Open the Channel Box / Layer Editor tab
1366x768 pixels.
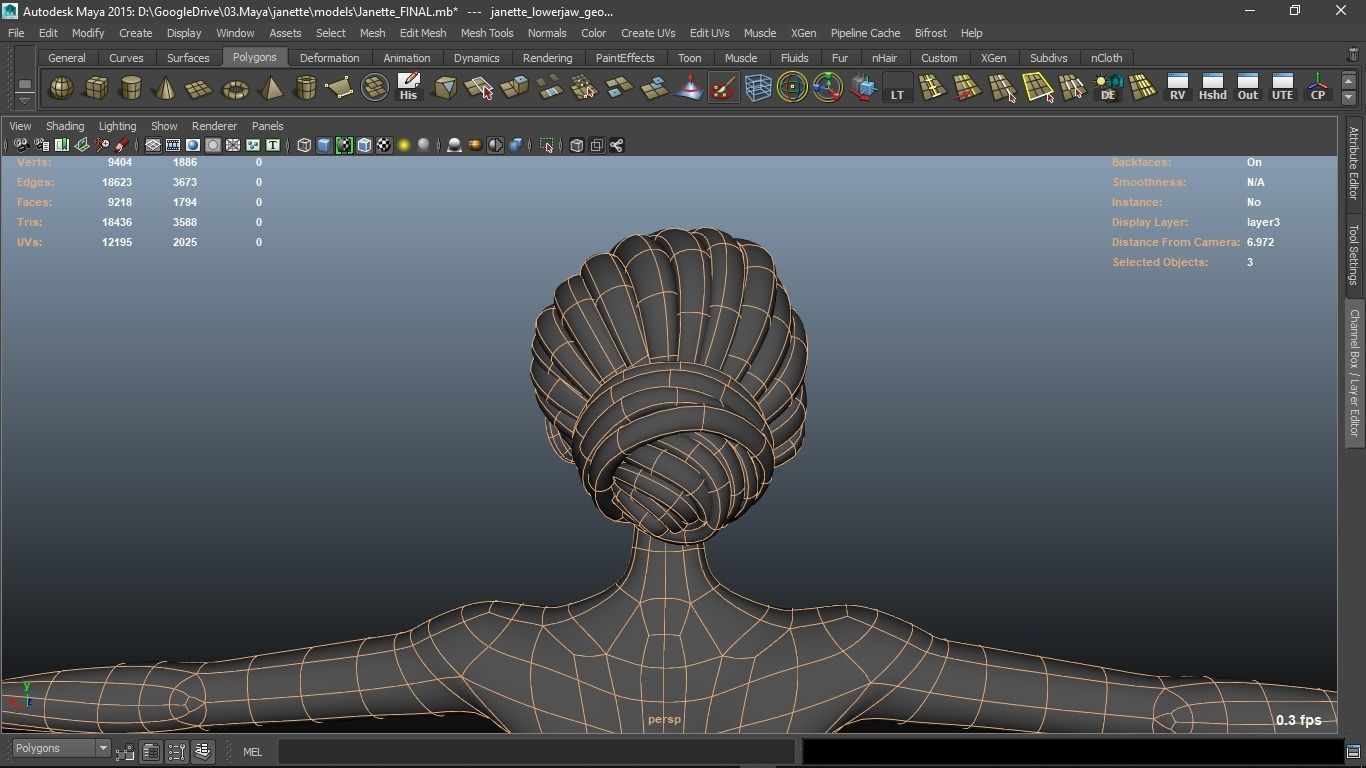pyautogui.click(x=1354, y=373)
